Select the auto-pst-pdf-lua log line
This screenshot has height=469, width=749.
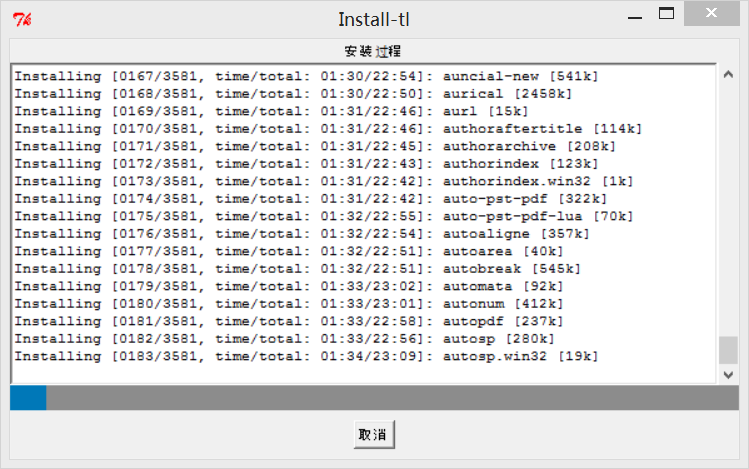coord(323,216)
